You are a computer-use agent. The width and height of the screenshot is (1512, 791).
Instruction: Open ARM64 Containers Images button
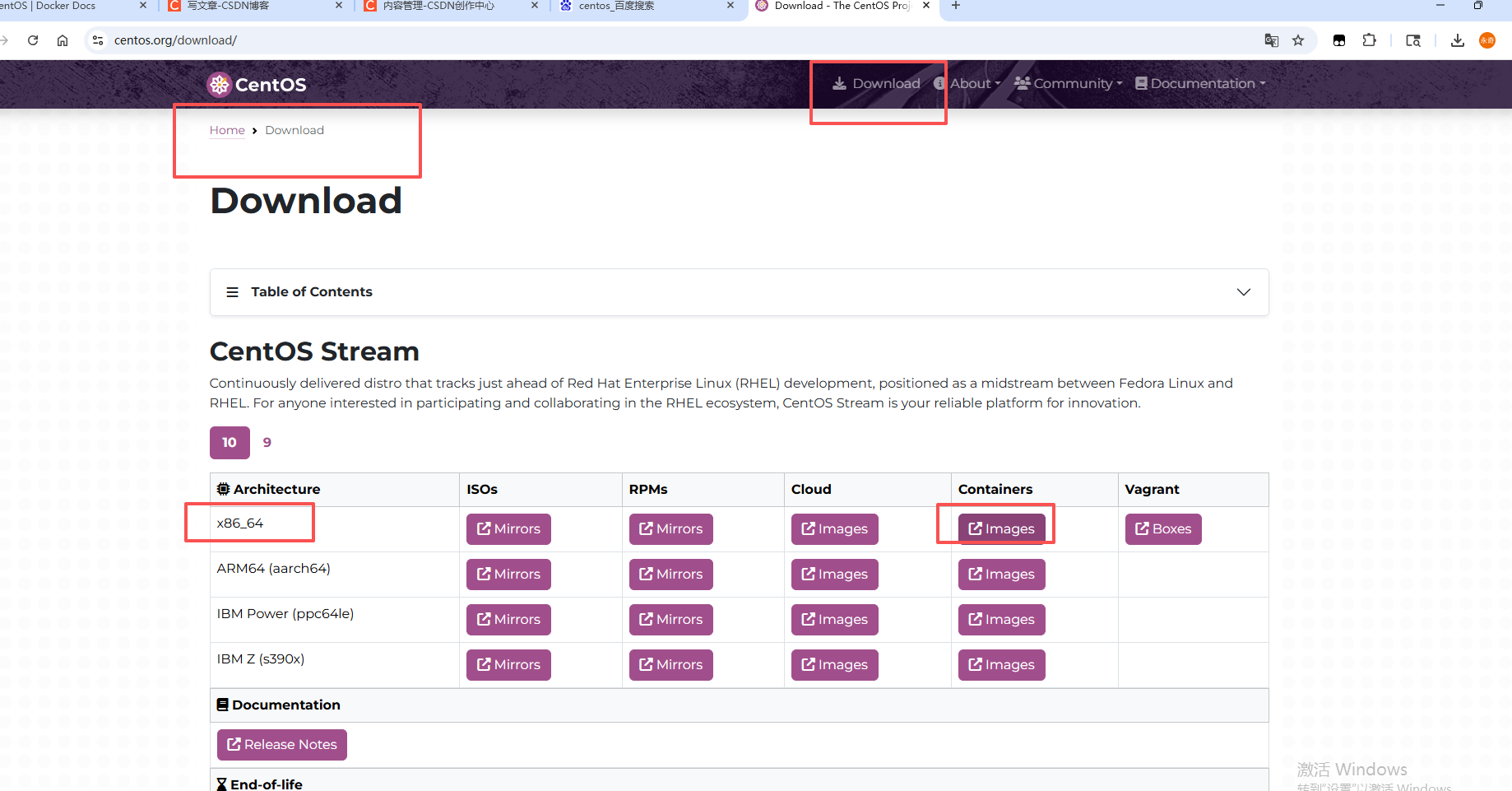click(x=1002, y=575)
